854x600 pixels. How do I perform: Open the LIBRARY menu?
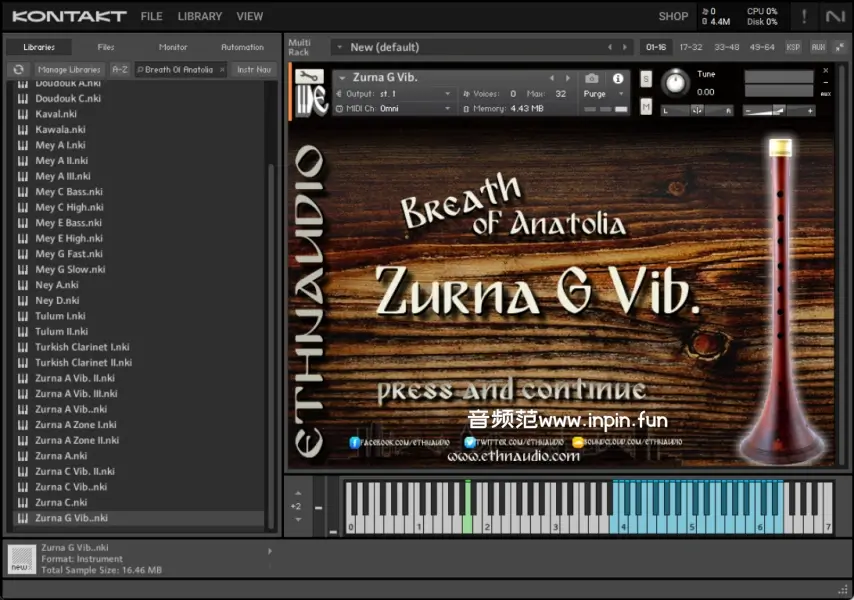(x=200, y=16)
